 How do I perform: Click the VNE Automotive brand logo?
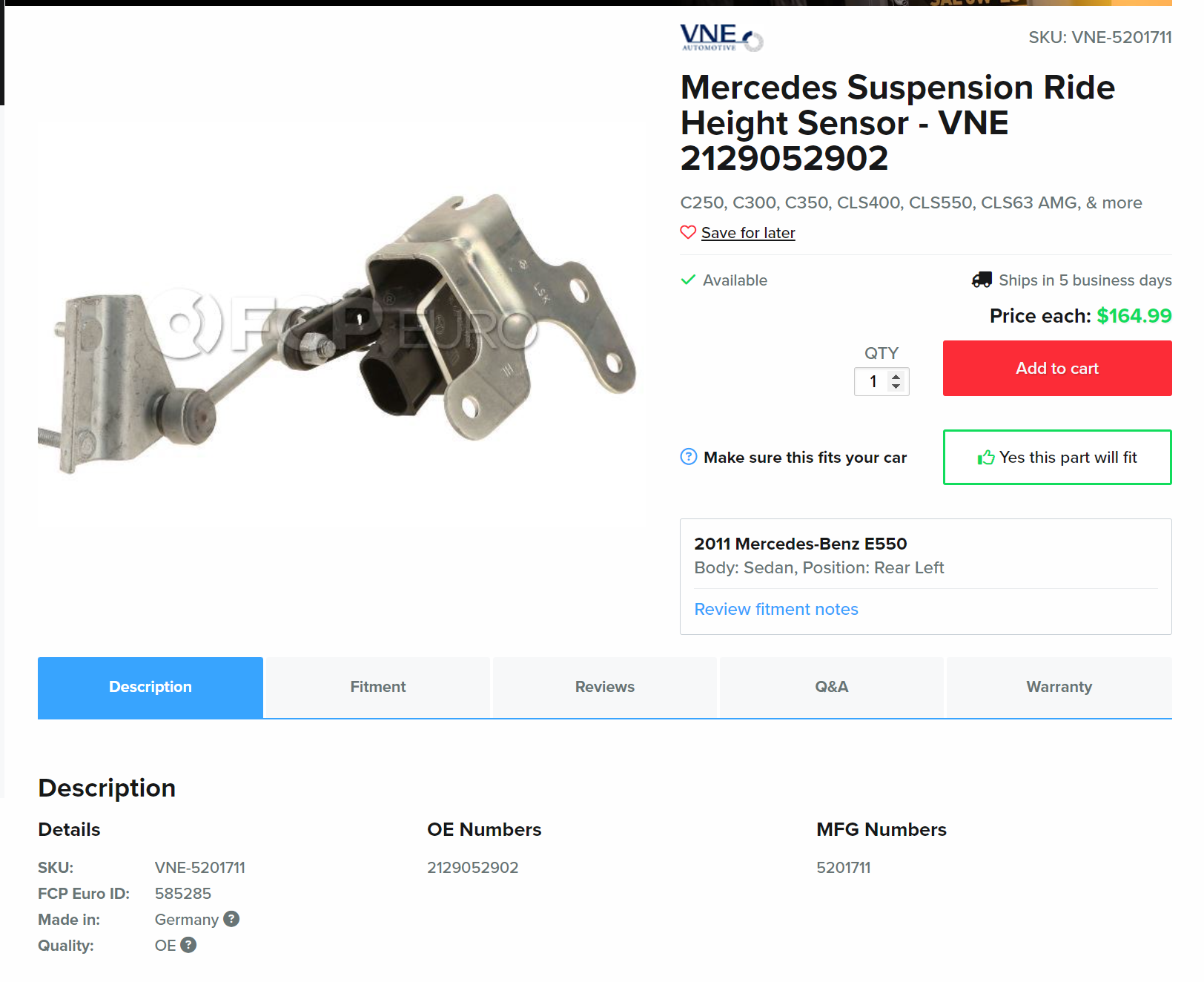point(721,38)
